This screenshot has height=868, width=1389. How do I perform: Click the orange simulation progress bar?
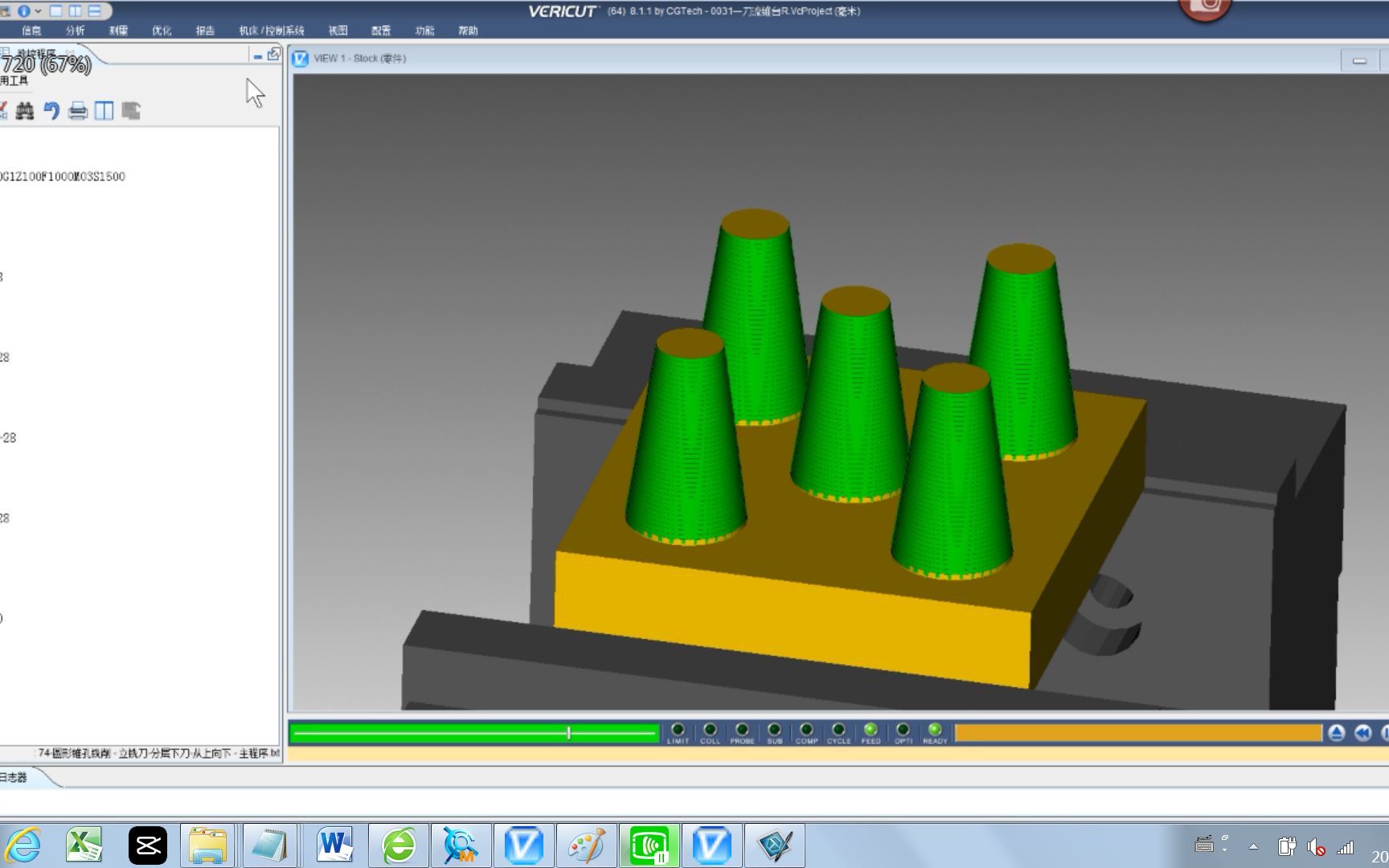pos(1138,733)
